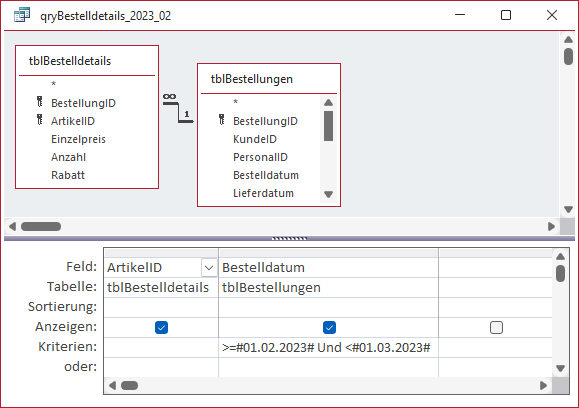The image size is (579, 408).
Task: Click left arrow of table pane horizontal scrollbar
Action: tap(12, 226)
